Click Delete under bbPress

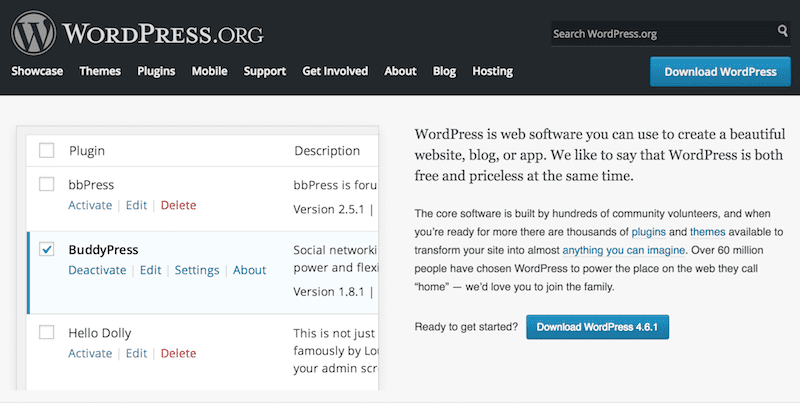click(x=179, y=205)
